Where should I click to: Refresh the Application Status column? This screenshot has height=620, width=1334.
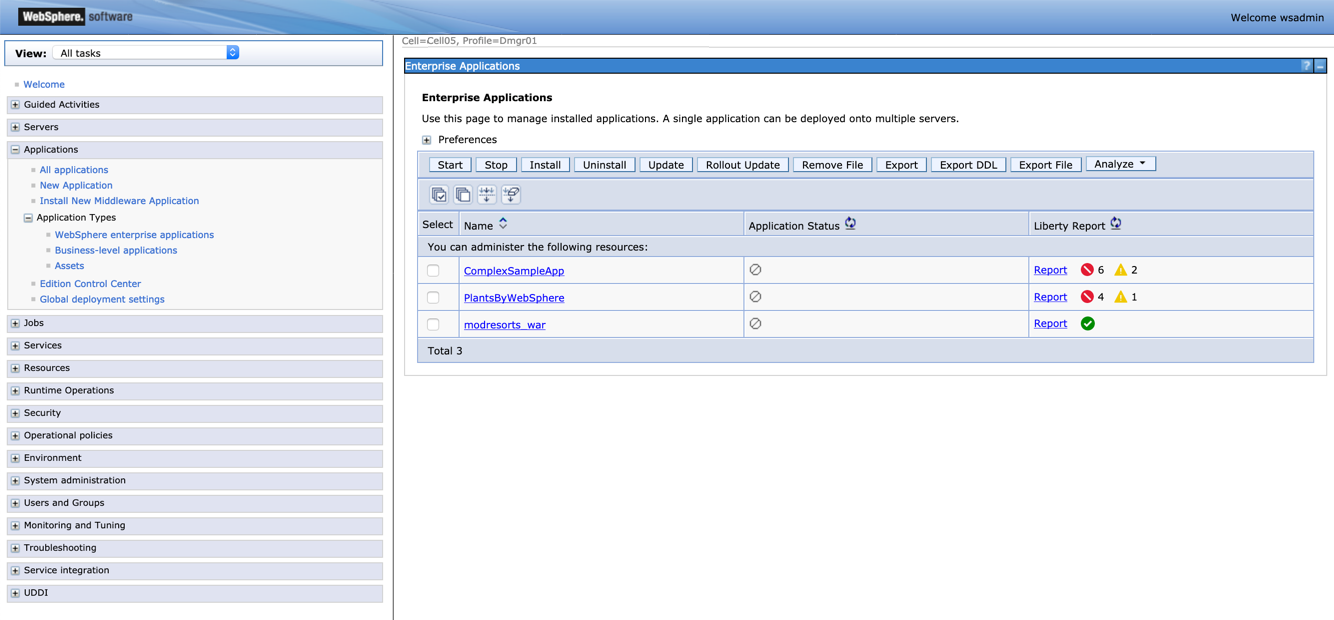coord(850,224)
